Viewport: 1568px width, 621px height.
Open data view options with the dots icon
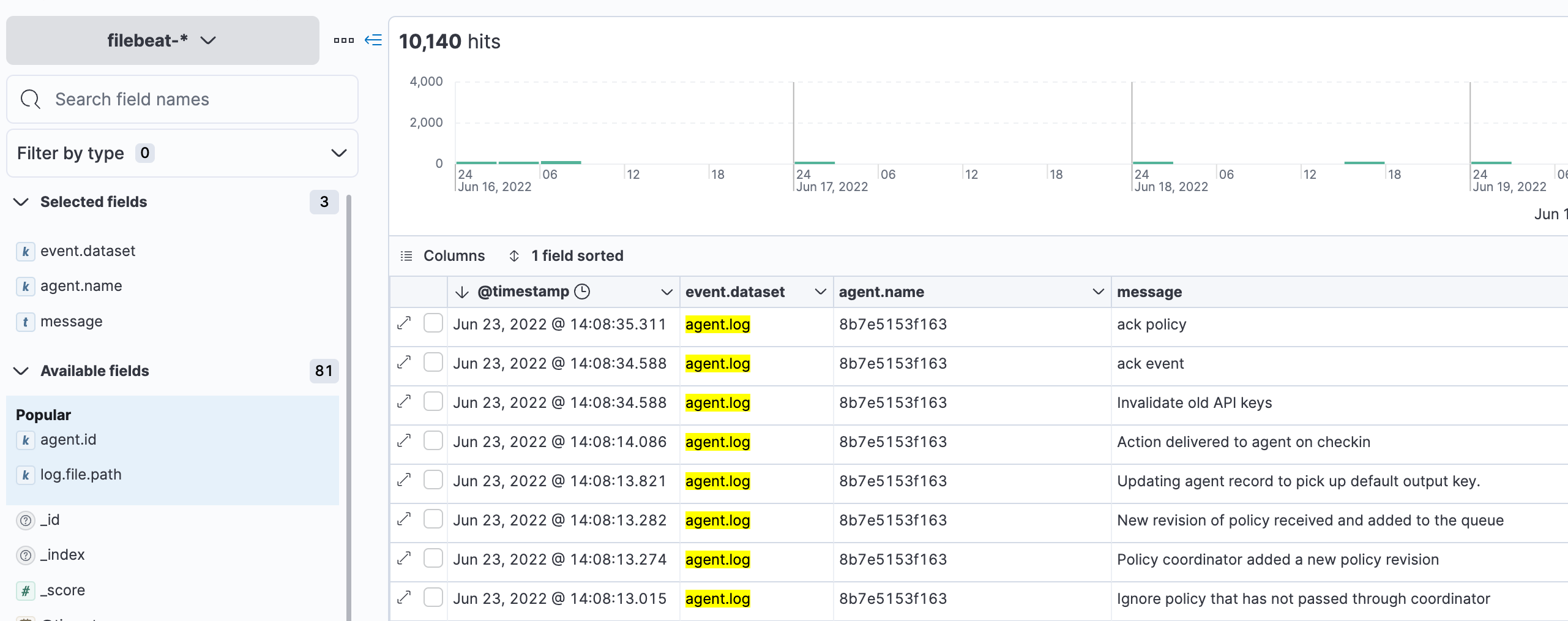(344, 40)
